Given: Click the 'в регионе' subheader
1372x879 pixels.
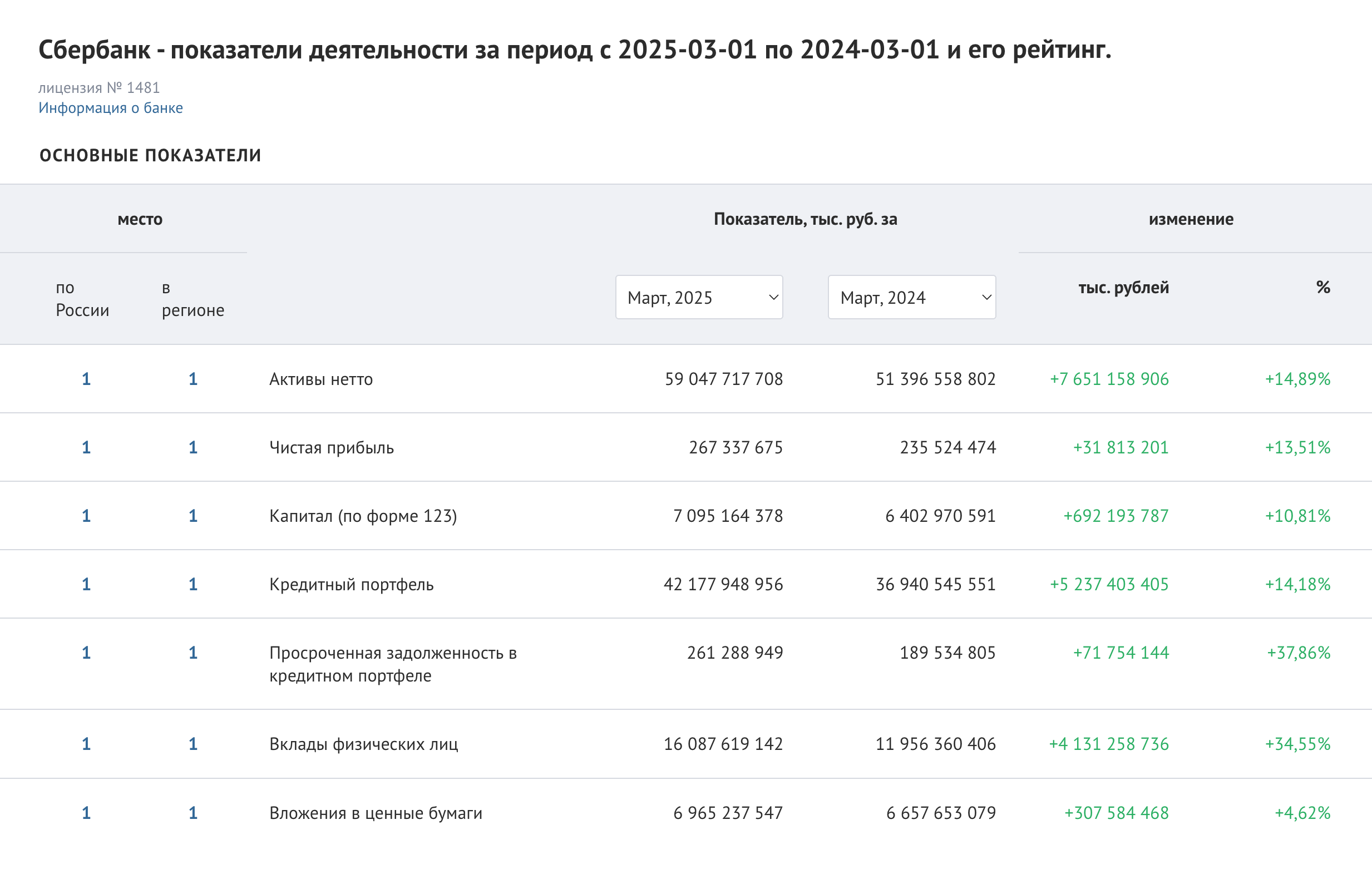Looking at the screenshot, I should [193, 299].
